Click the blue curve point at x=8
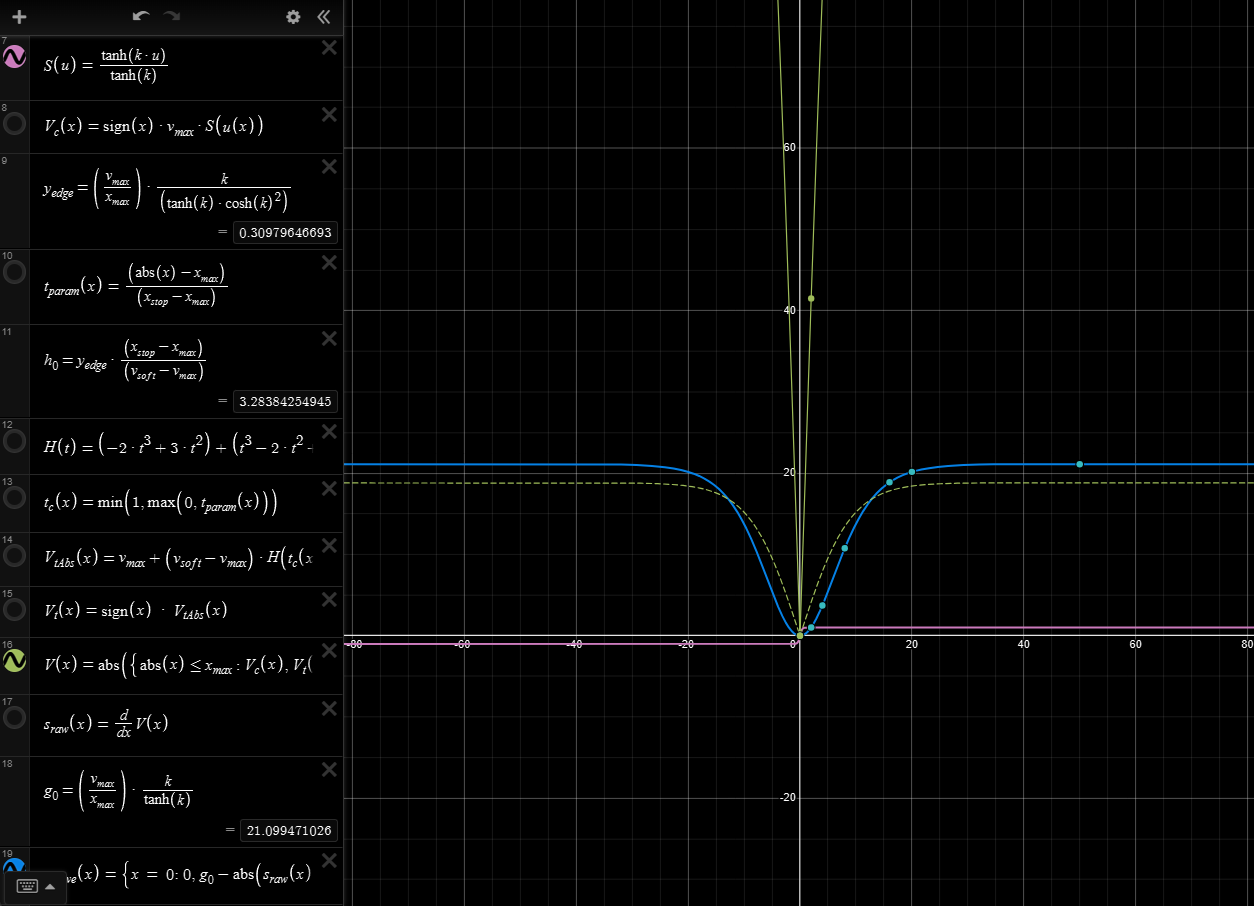The width and height of the screenshot is (1254, 906). 845,548
